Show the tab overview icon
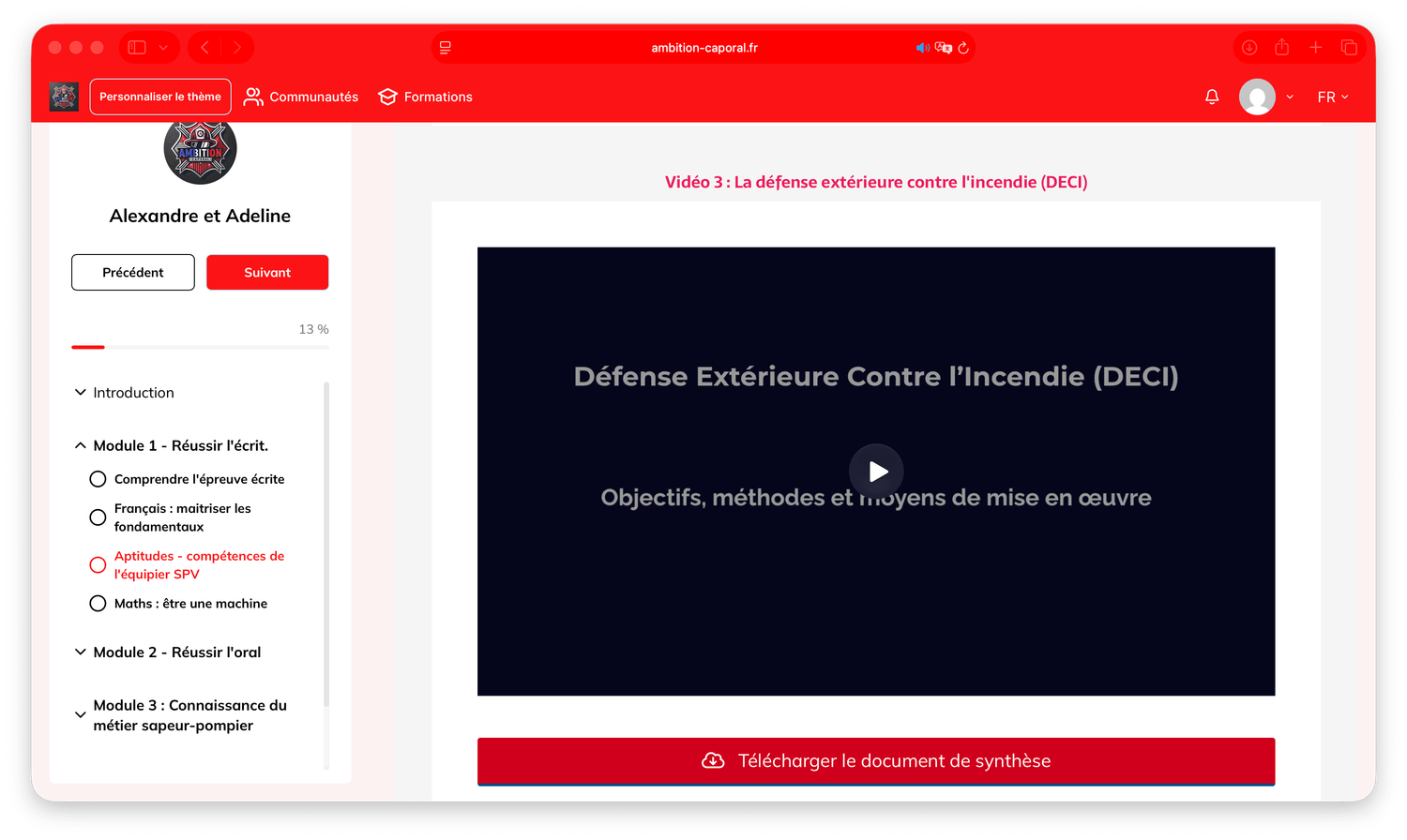Image resolution: width=1407 pixels, height=840 pixels. [1349, 48]
